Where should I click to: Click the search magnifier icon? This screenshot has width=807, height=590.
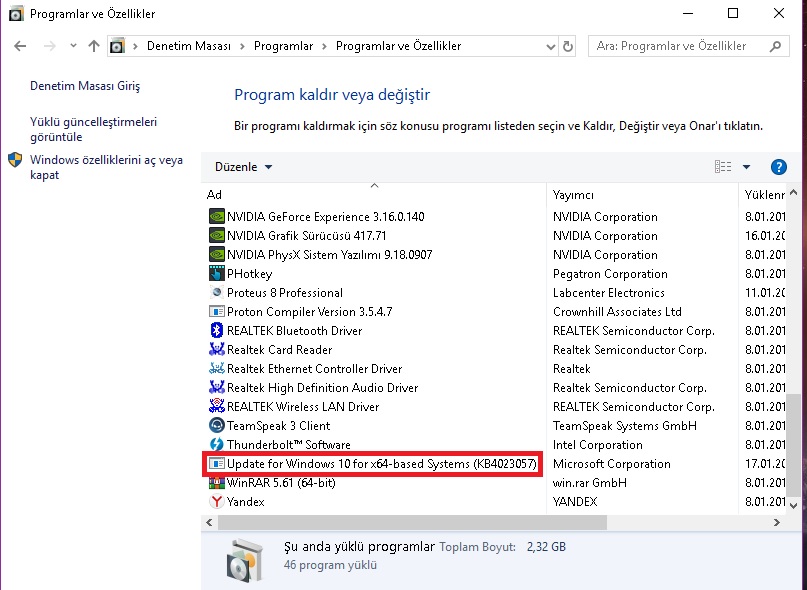776,46
